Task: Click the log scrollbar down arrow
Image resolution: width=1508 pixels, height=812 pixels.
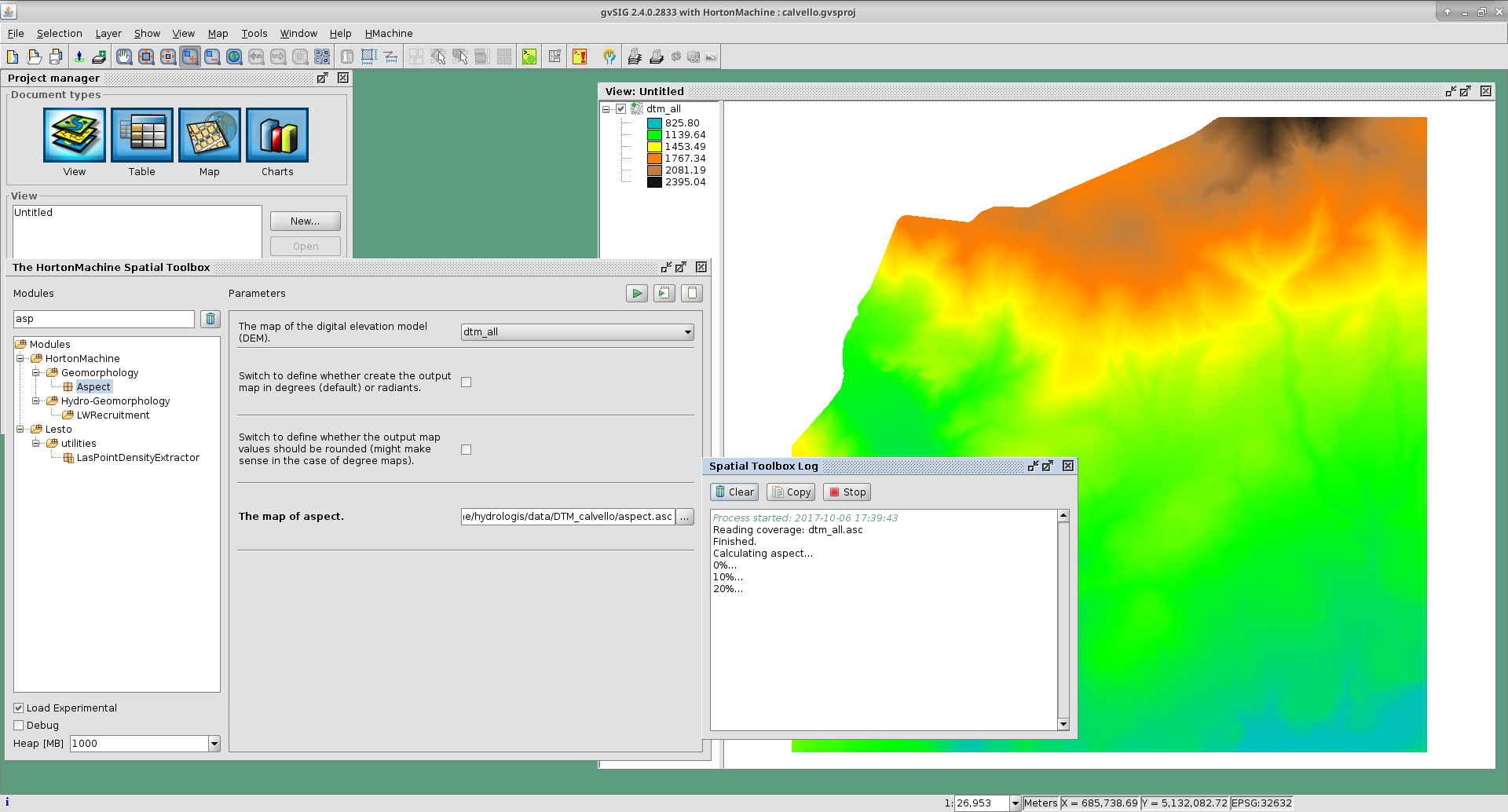Action: (1063, 724)
